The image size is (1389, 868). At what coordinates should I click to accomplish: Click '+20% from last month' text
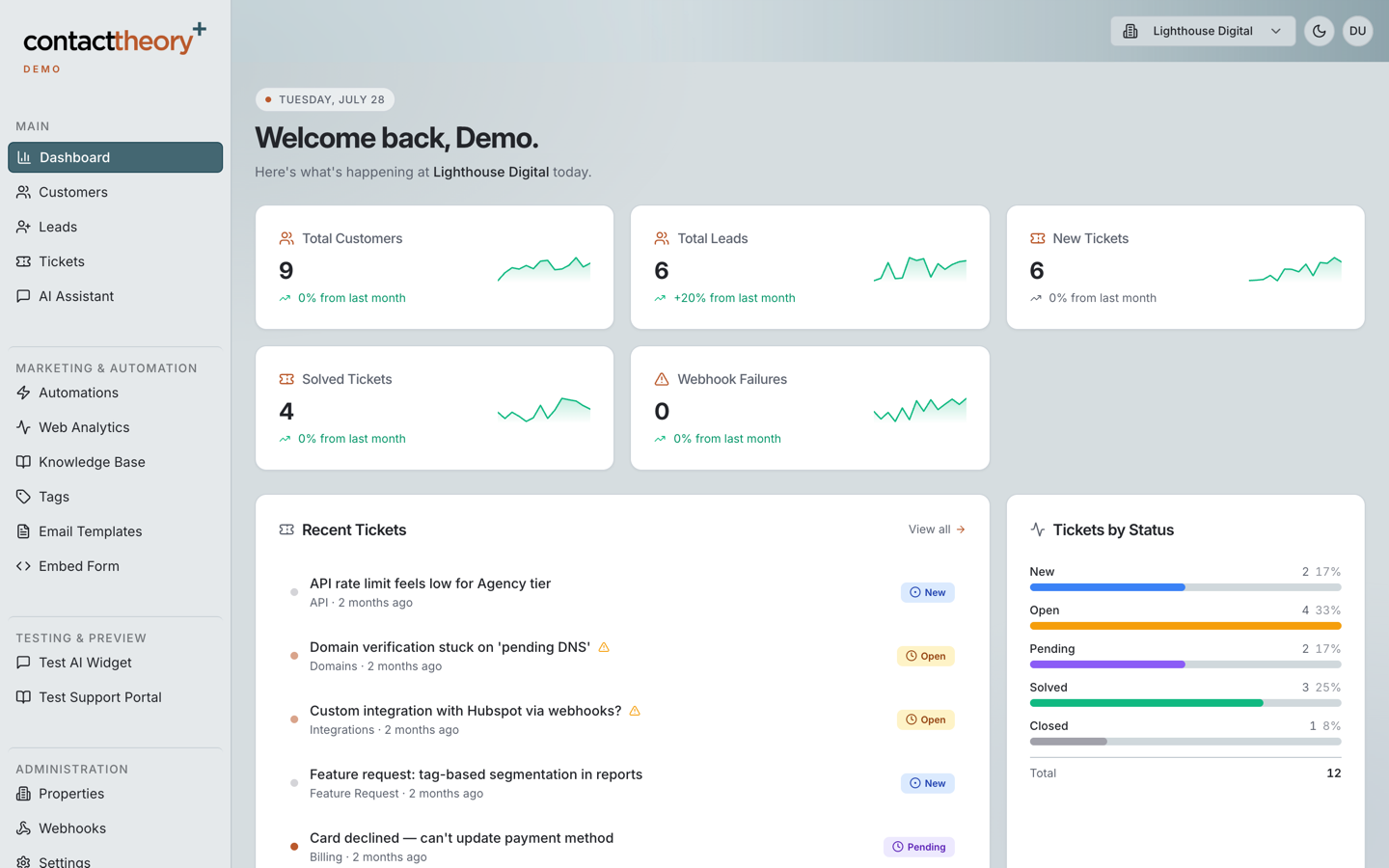pos(734,298)
